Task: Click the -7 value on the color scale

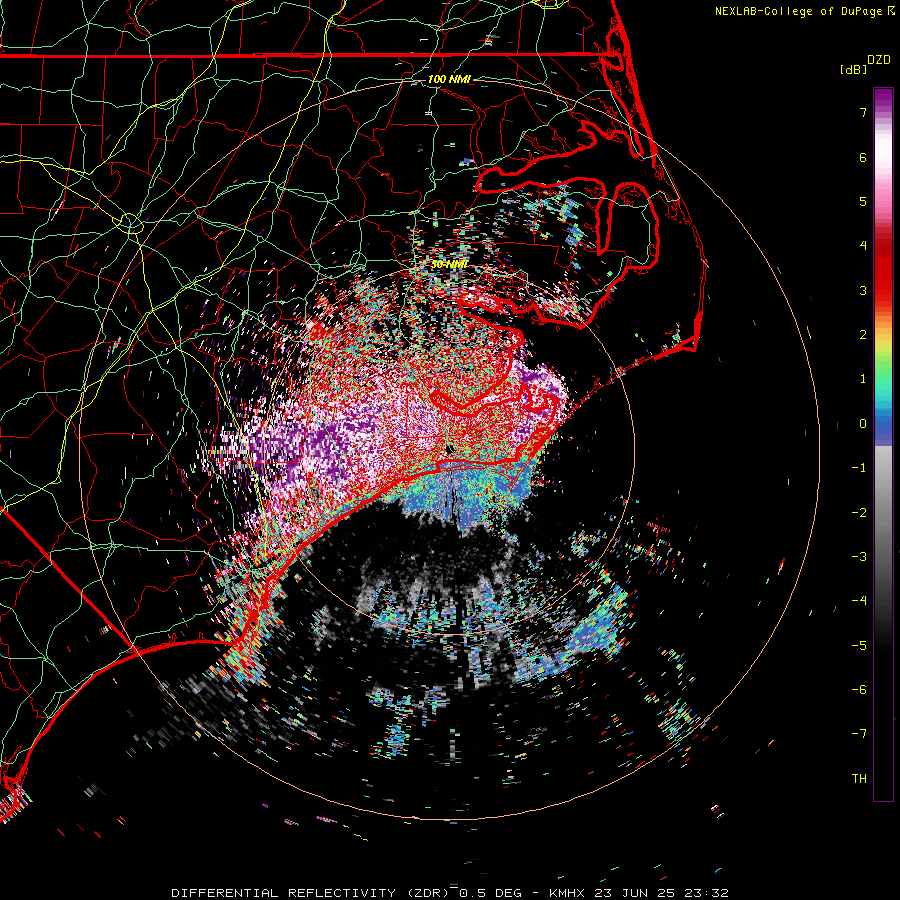Action: pos(859,734)
